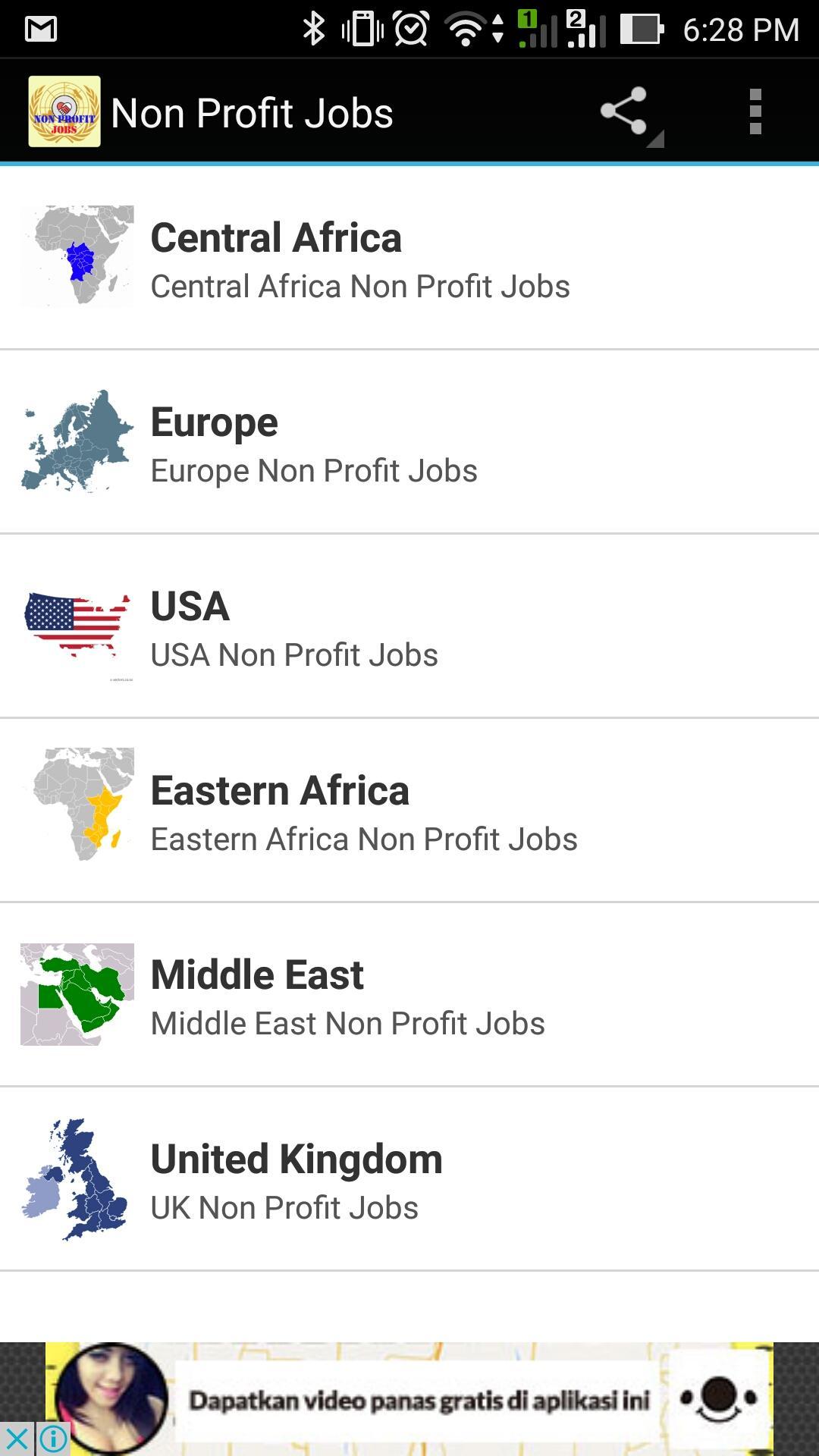
Task: Open the ad info icon
Action: click(x=53, y=1439)
